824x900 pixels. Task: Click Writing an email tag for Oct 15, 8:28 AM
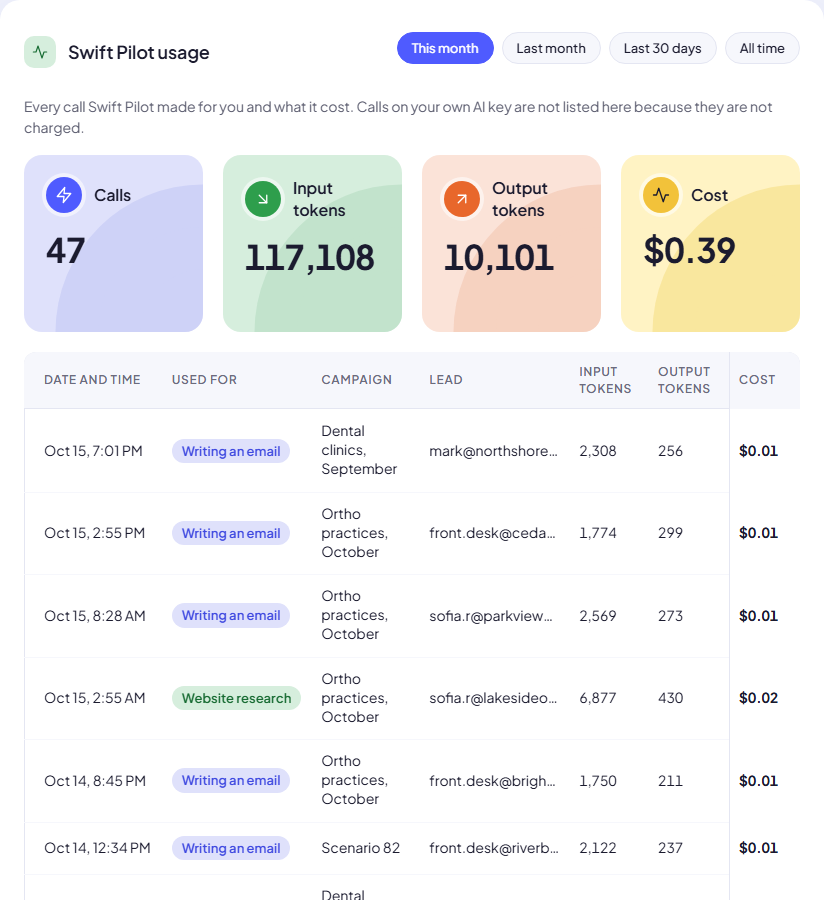(231, 615)
